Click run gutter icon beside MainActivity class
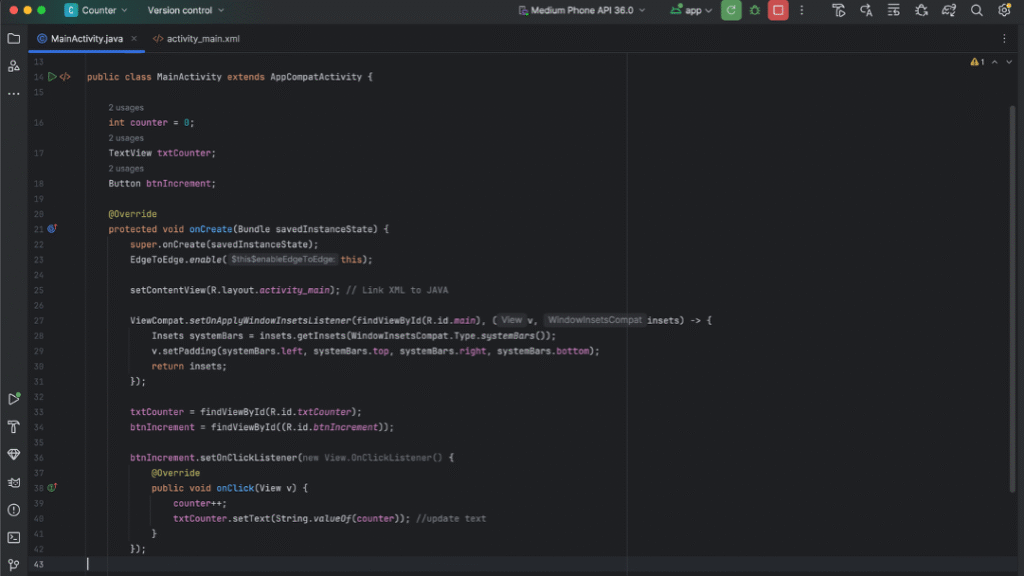The image size is (1024, 576). (x=52, y=76)
